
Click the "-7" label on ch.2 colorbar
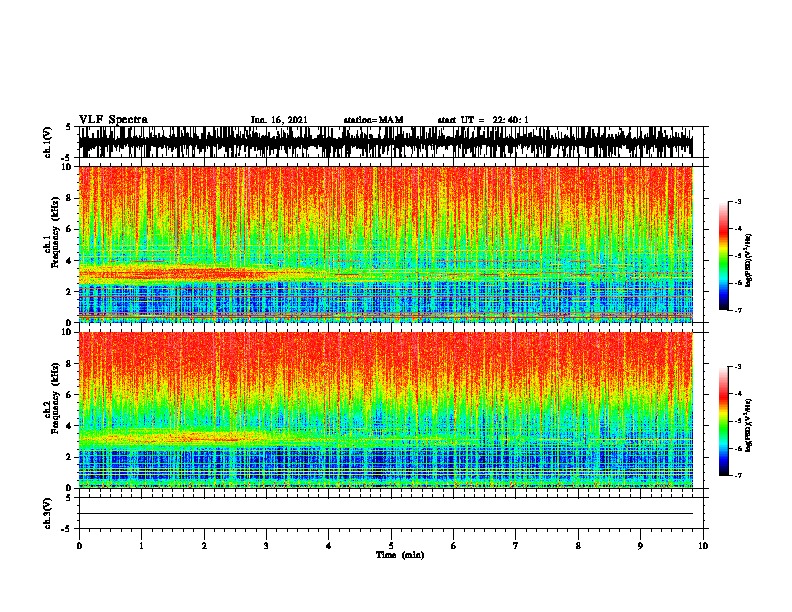(738, 475)
